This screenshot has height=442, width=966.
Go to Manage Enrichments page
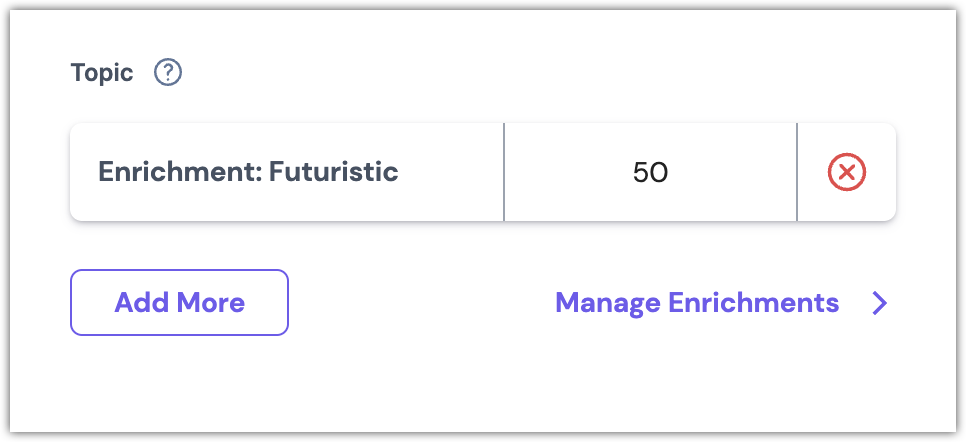click(x=697, y=303)
